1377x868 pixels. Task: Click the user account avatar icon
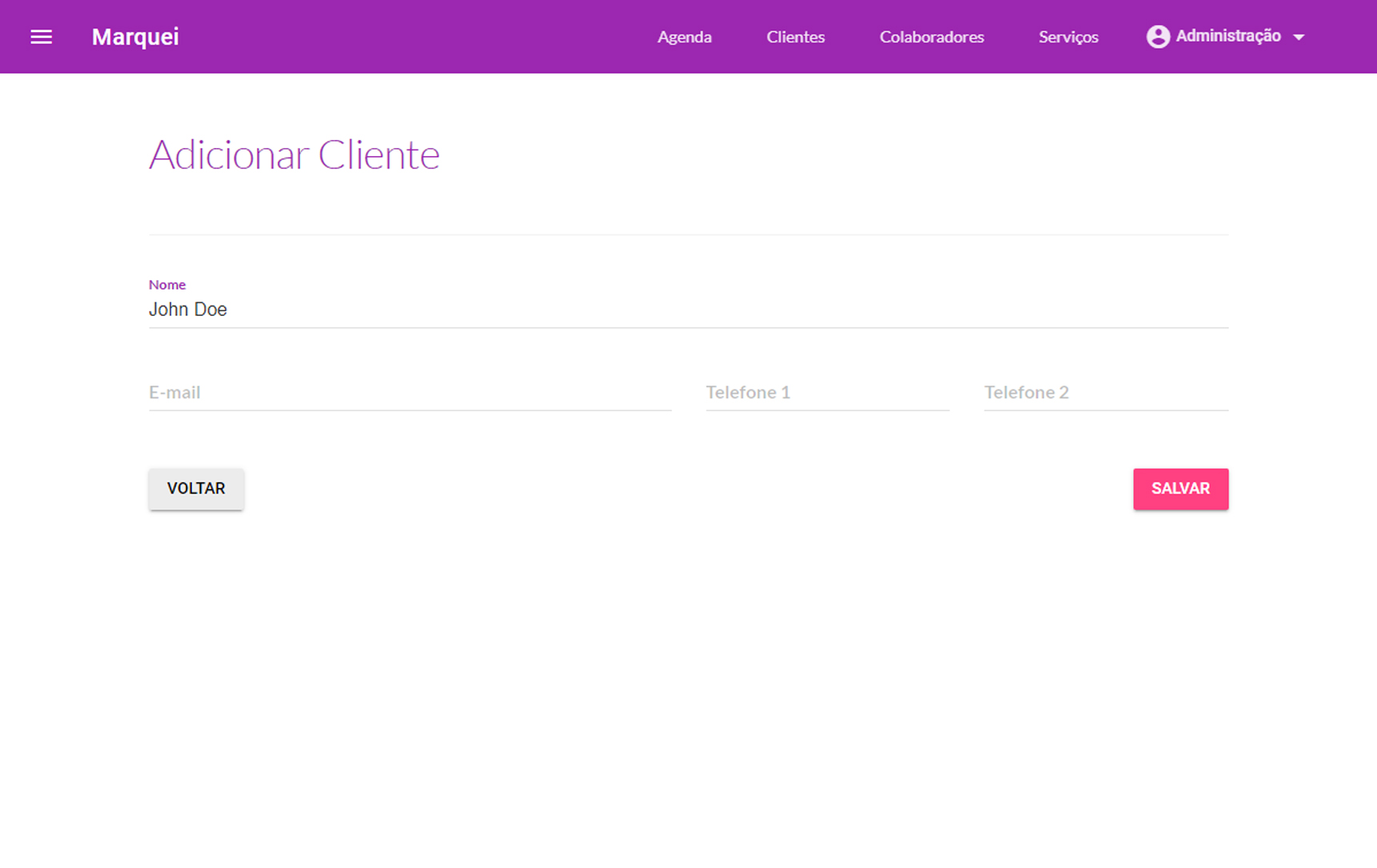click(1157, 37)
